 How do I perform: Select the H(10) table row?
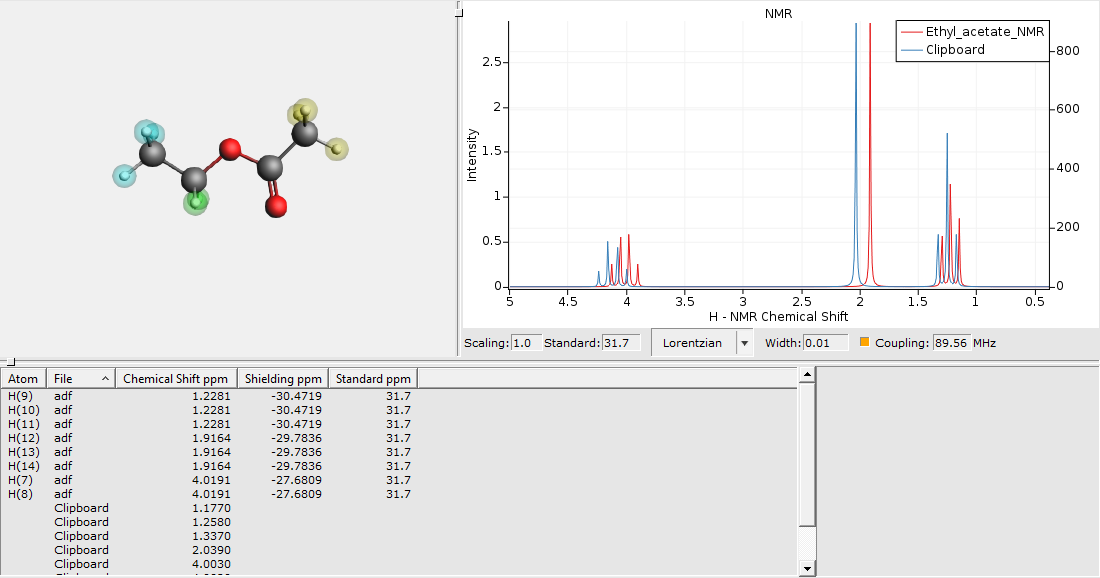398,410
